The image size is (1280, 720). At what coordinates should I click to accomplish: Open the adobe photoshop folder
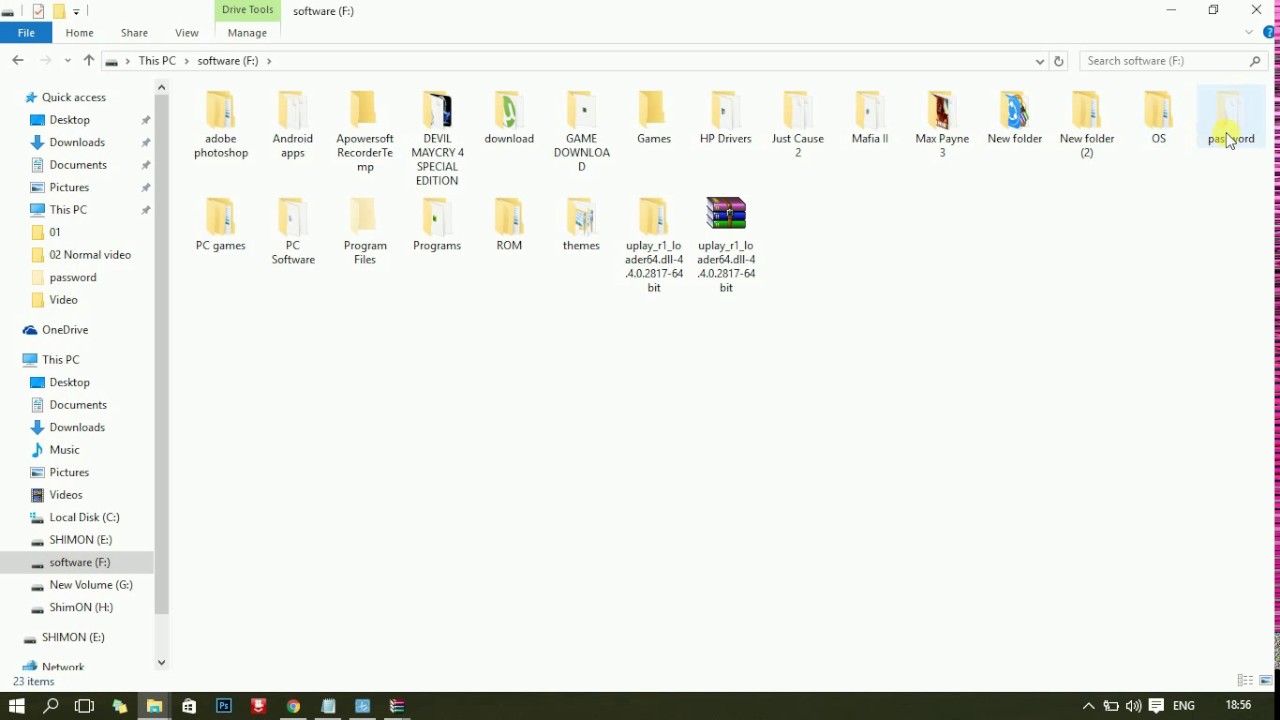221,124
